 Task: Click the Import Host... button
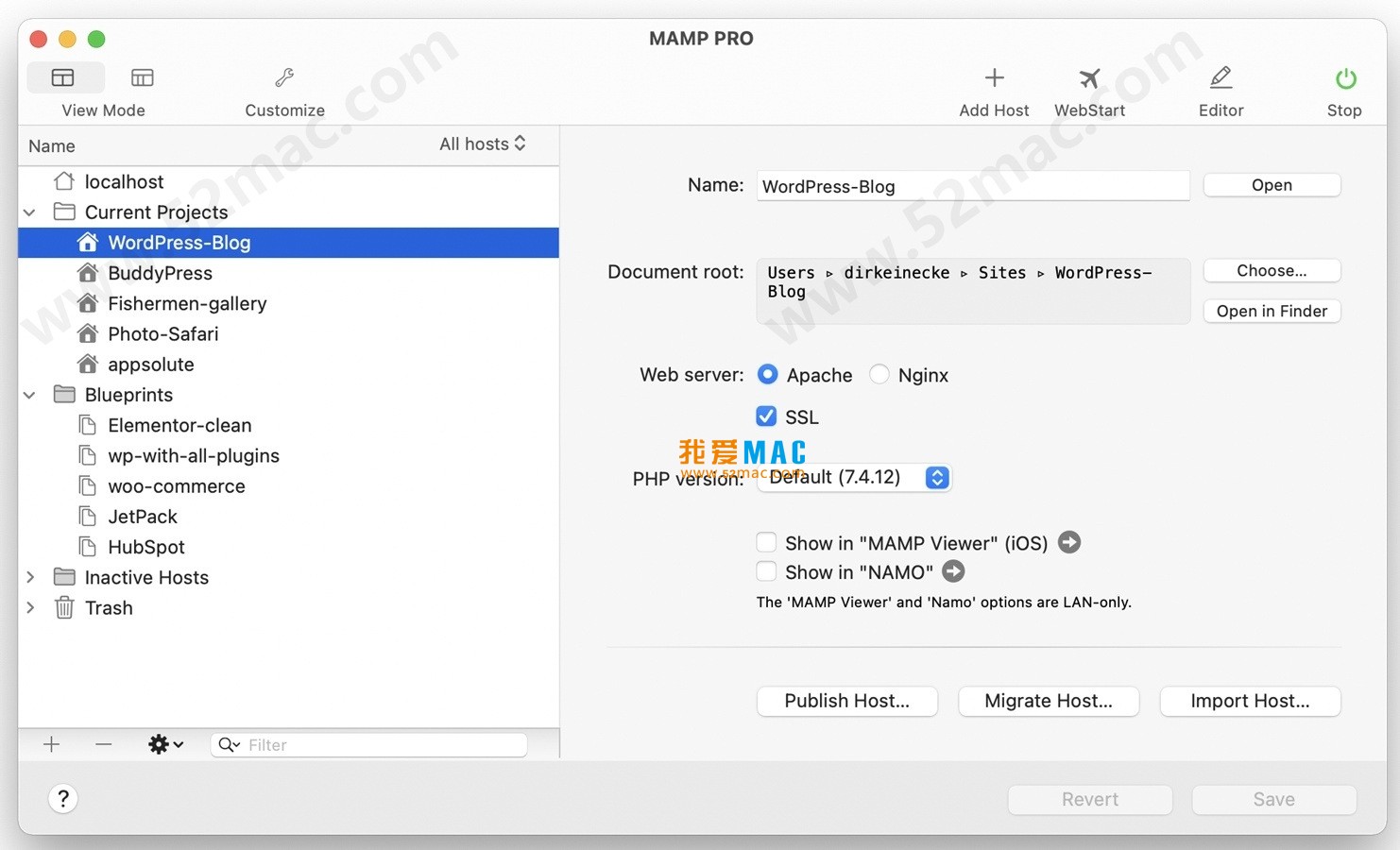1250,701
